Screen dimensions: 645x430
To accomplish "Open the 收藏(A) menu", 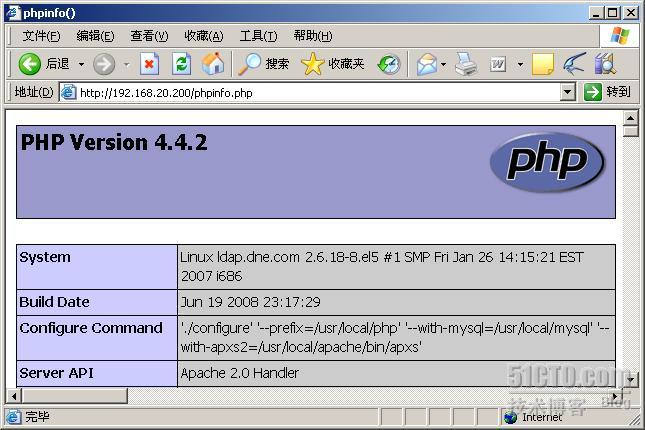I will point(204,36).
